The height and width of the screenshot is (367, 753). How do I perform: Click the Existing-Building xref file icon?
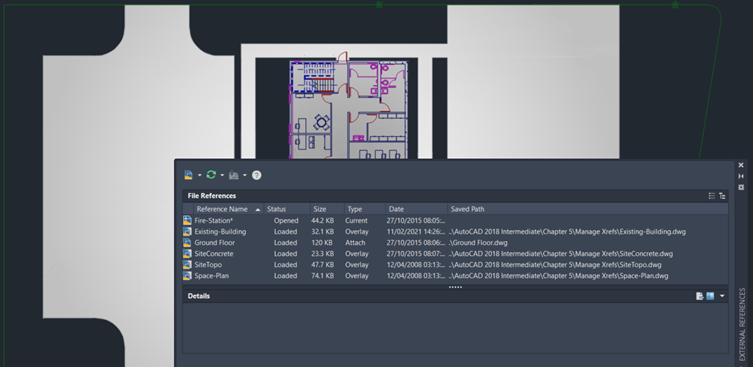tap(187, 232)
